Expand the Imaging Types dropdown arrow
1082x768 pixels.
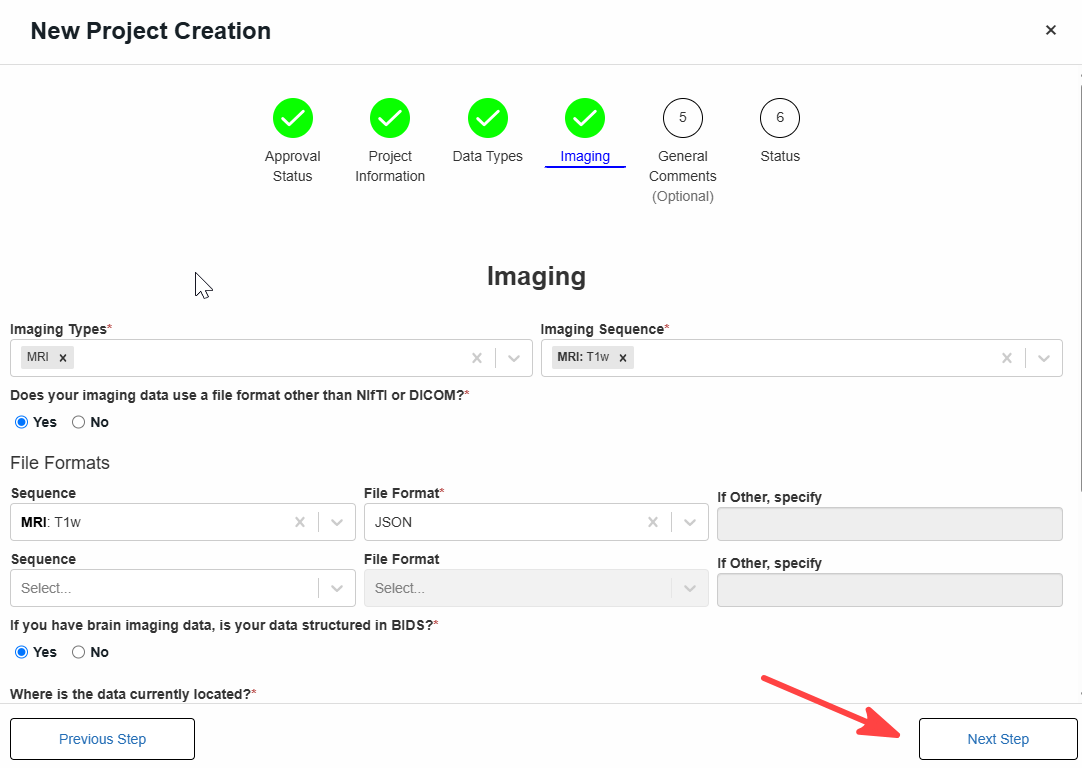[513, 357]
